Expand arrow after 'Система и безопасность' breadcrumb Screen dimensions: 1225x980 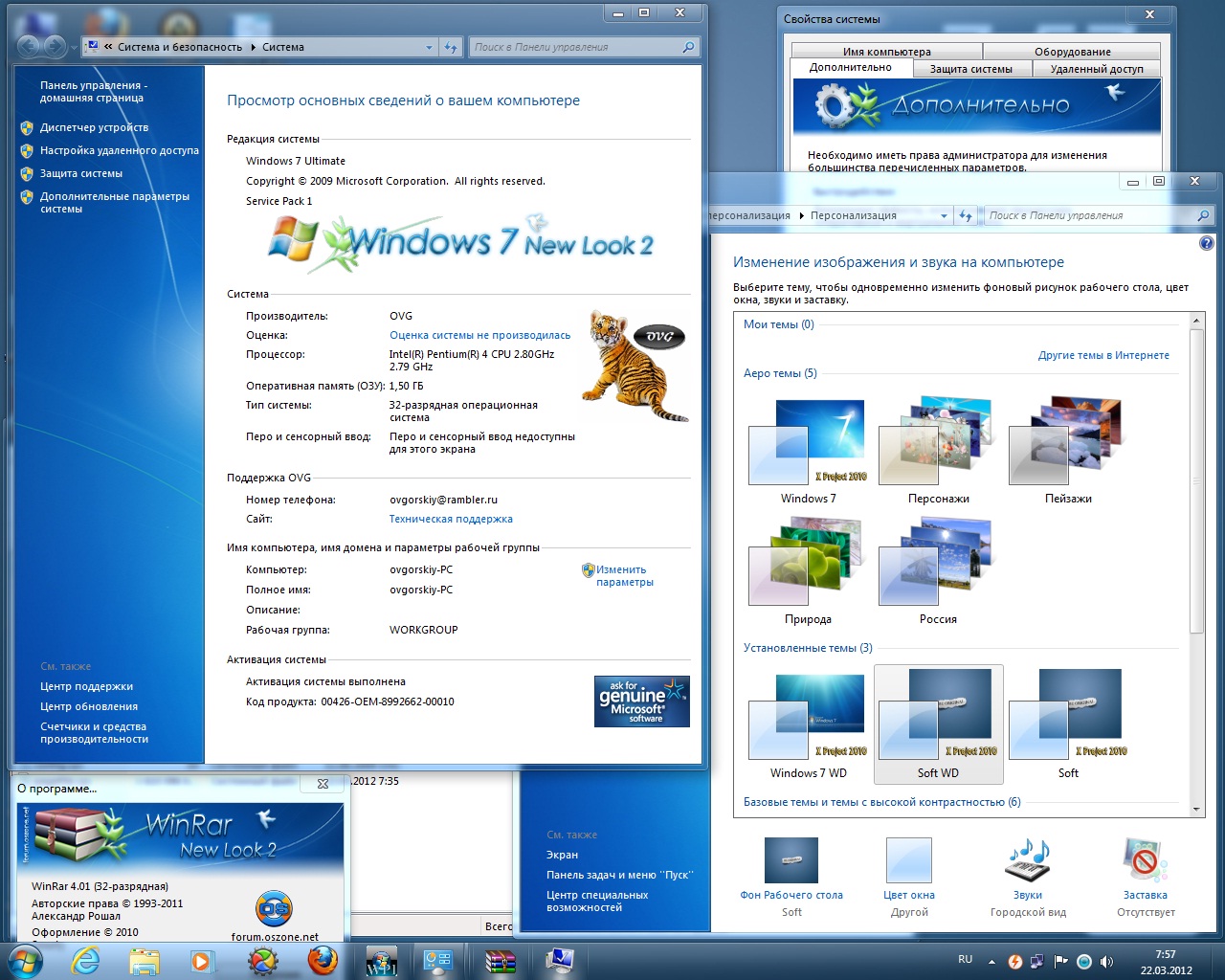253,47
